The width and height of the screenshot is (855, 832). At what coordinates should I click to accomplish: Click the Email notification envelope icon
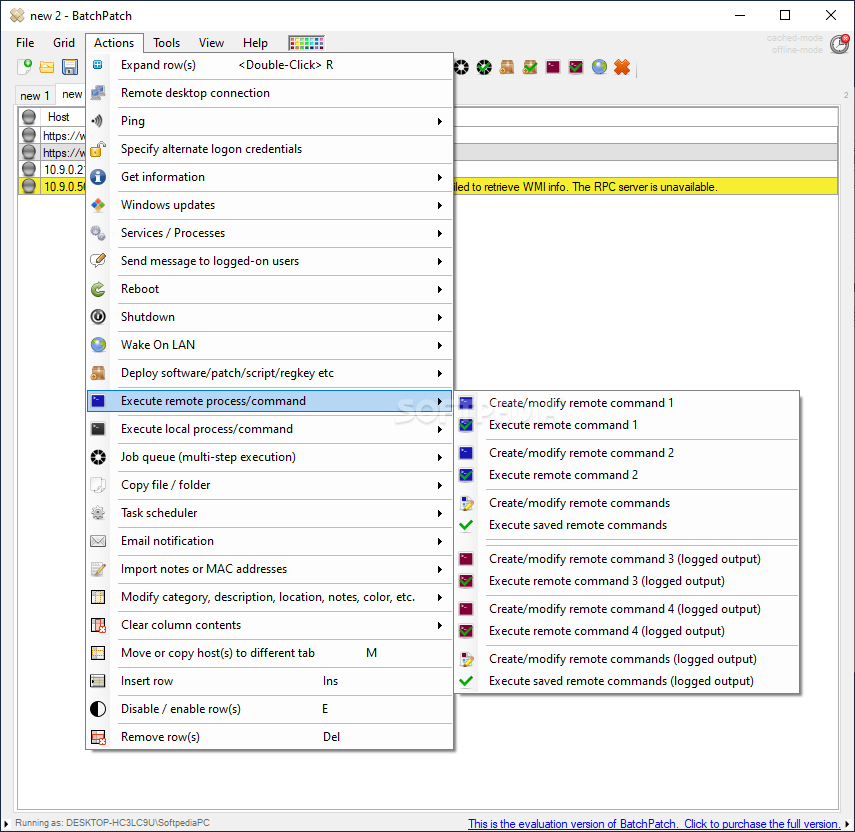pos(98,541)
